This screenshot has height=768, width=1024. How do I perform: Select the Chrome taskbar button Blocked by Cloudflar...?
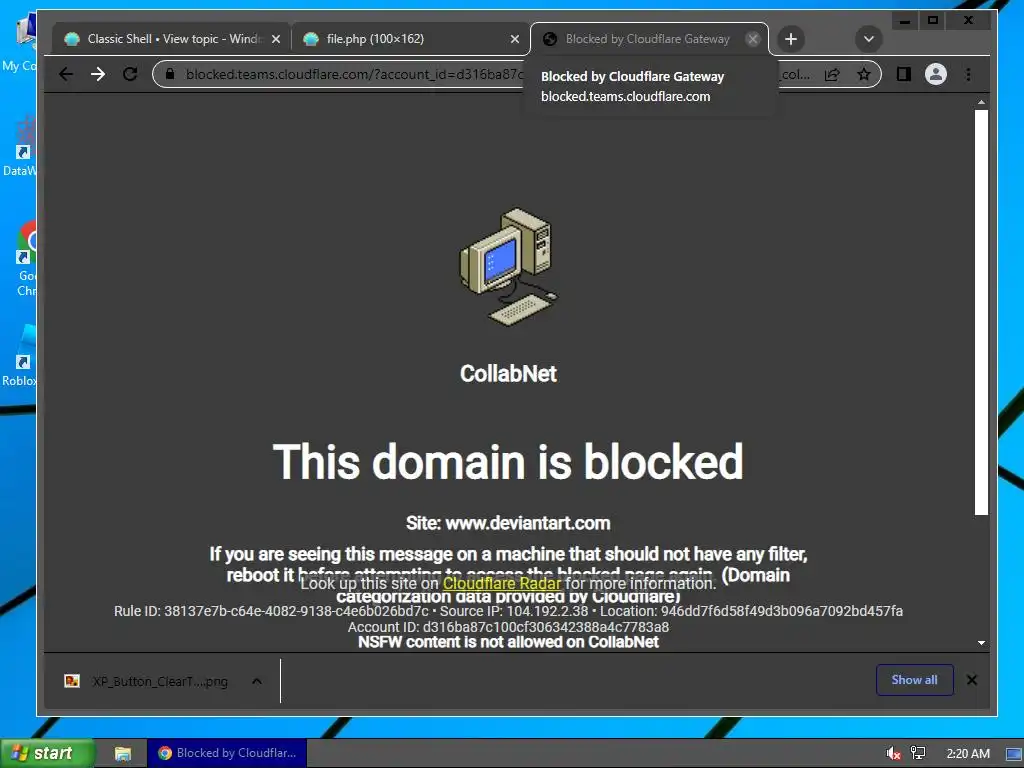point(227,753)
